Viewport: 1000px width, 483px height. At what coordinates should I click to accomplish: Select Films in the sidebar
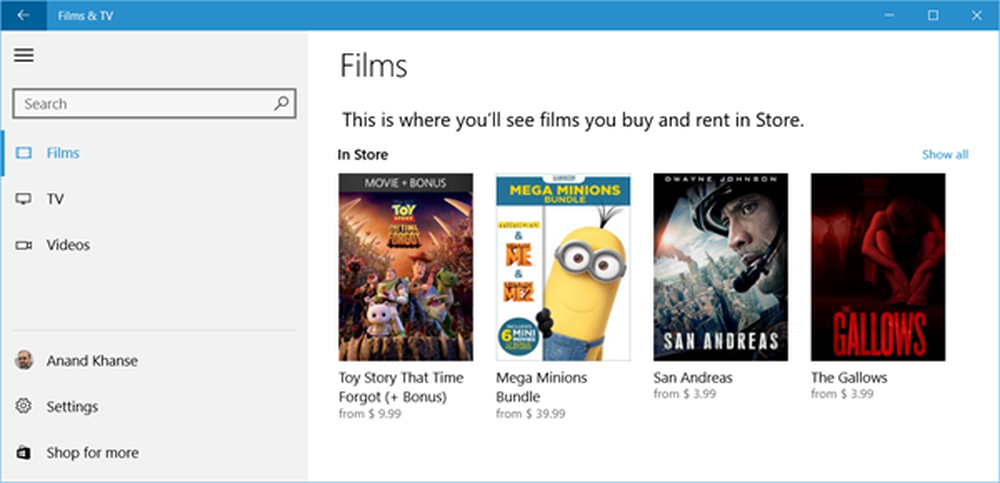coord(154,153)
